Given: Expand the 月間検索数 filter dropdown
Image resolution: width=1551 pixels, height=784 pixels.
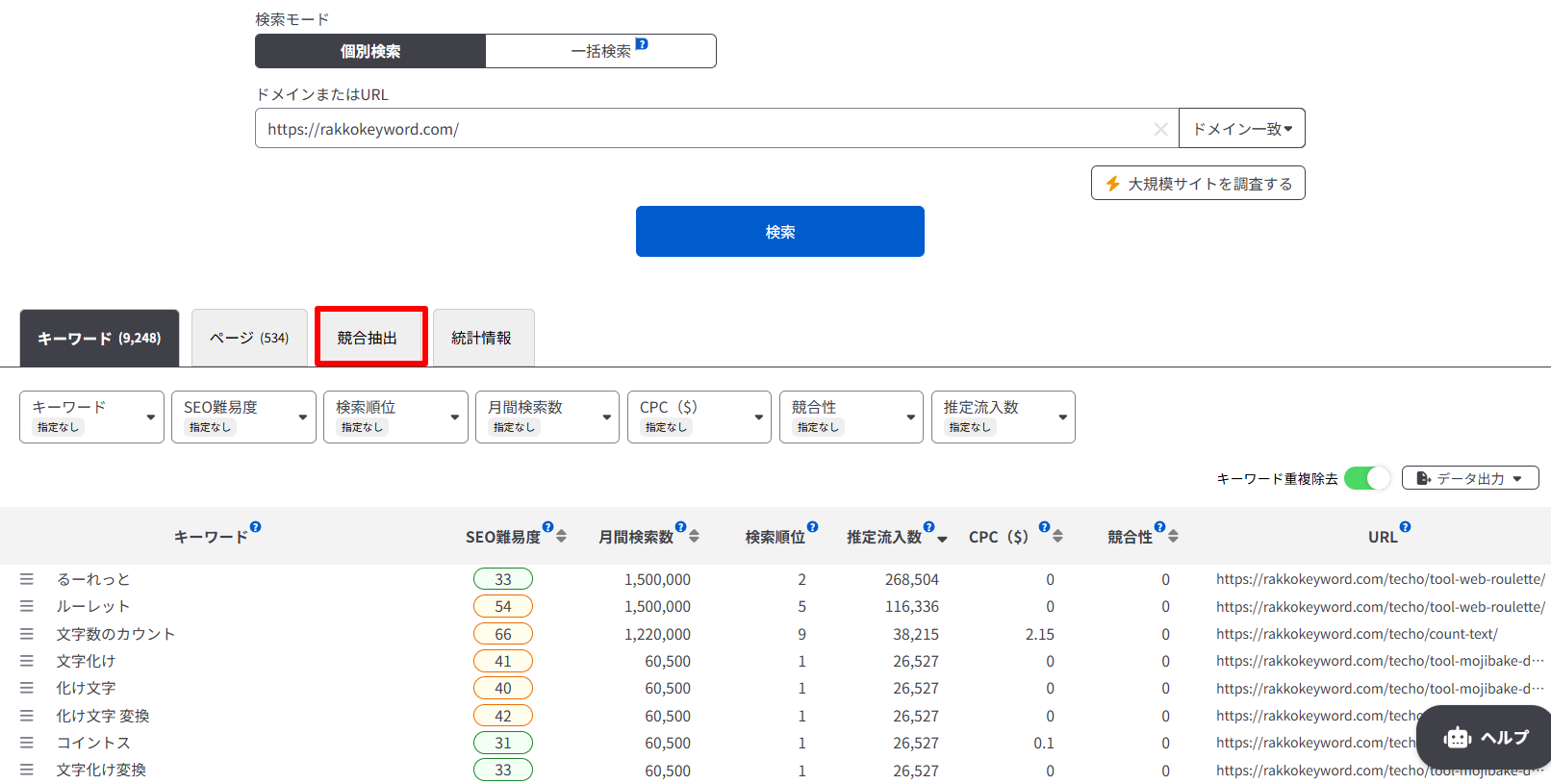Looking at the screenshot, I should coord(547,417).
